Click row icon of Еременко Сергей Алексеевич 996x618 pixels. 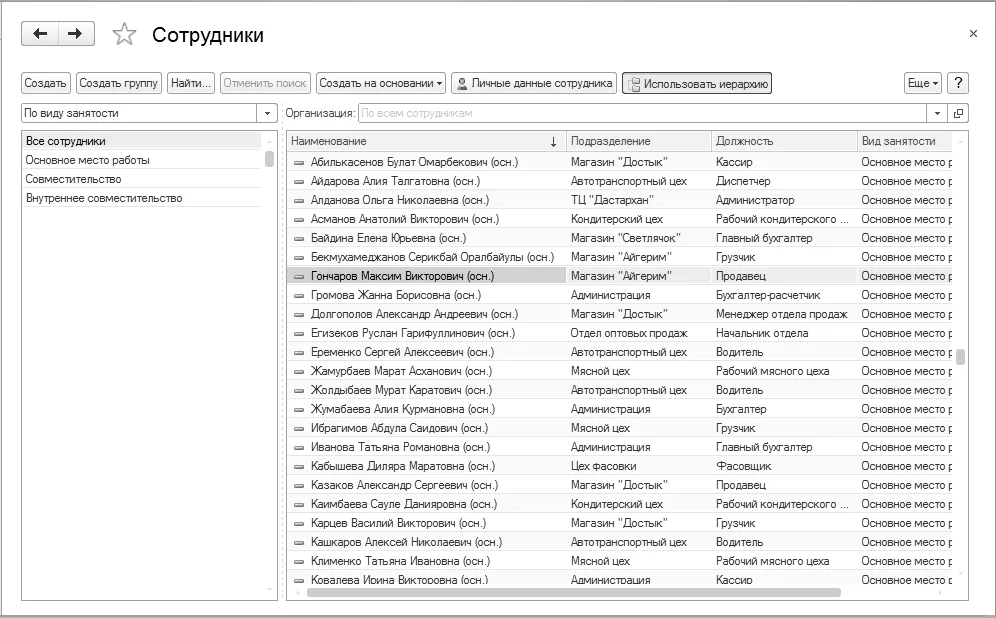pos(299,353)
